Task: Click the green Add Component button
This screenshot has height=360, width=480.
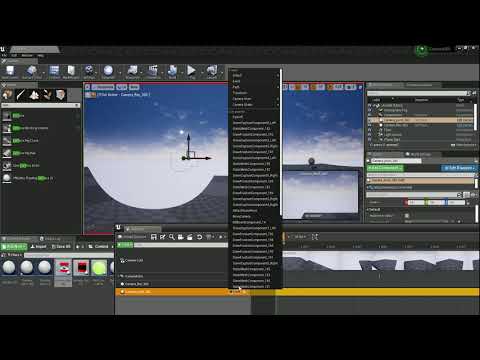Action: [x=385, y=168]
